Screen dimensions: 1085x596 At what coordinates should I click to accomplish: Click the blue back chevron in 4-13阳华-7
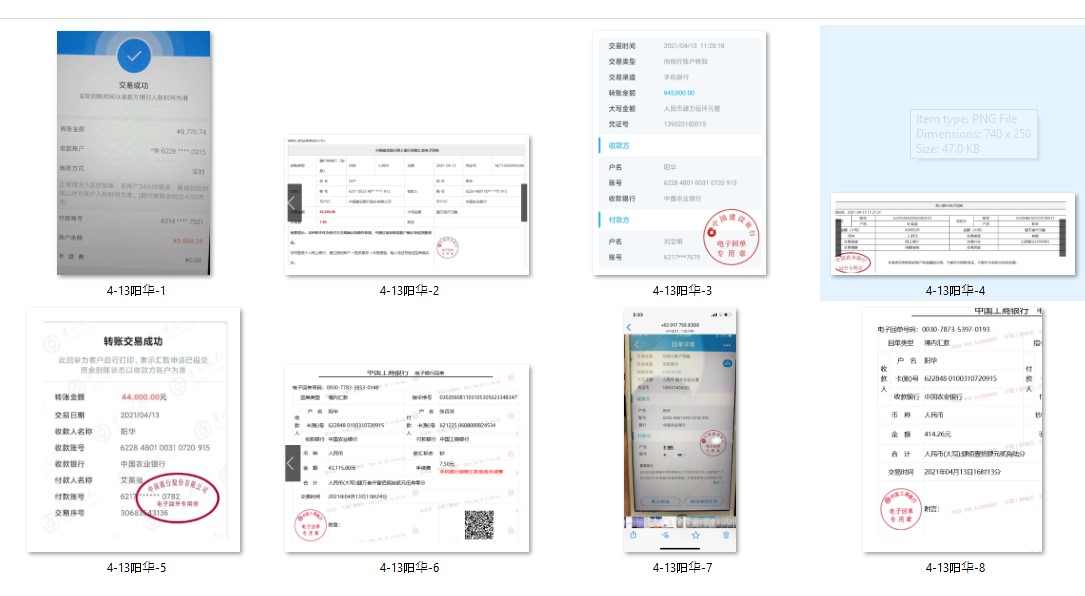[629, 327]
